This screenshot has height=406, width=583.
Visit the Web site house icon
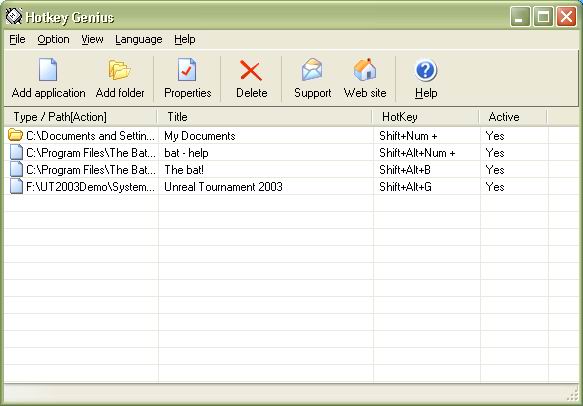(x=365, y=70)
